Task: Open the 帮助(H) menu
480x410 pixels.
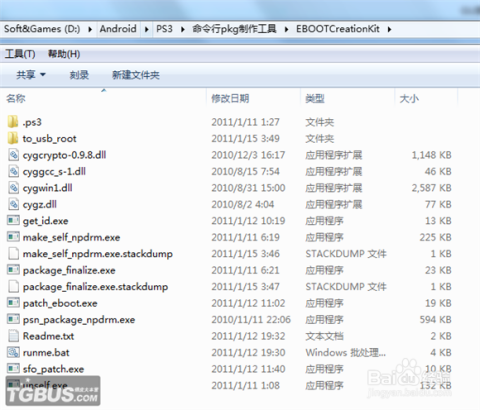Action: (64, 54)
